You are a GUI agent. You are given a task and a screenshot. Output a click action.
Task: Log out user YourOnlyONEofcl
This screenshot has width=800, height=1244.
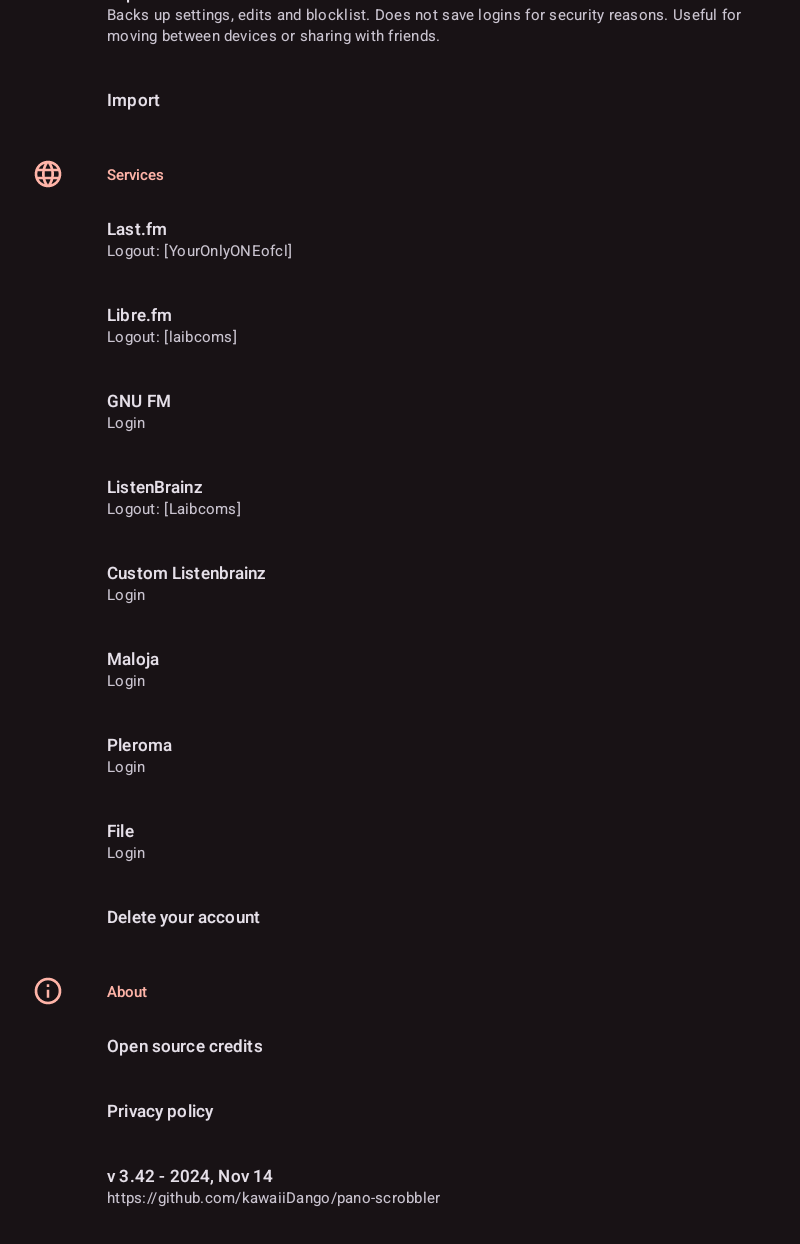pos(199,251)
